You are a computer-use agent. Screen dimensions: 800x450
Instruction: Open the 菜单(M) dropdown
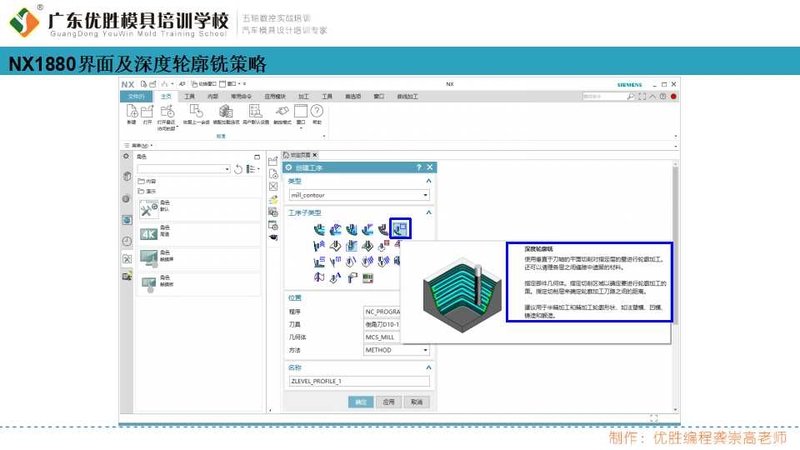(x=139, y=145)
